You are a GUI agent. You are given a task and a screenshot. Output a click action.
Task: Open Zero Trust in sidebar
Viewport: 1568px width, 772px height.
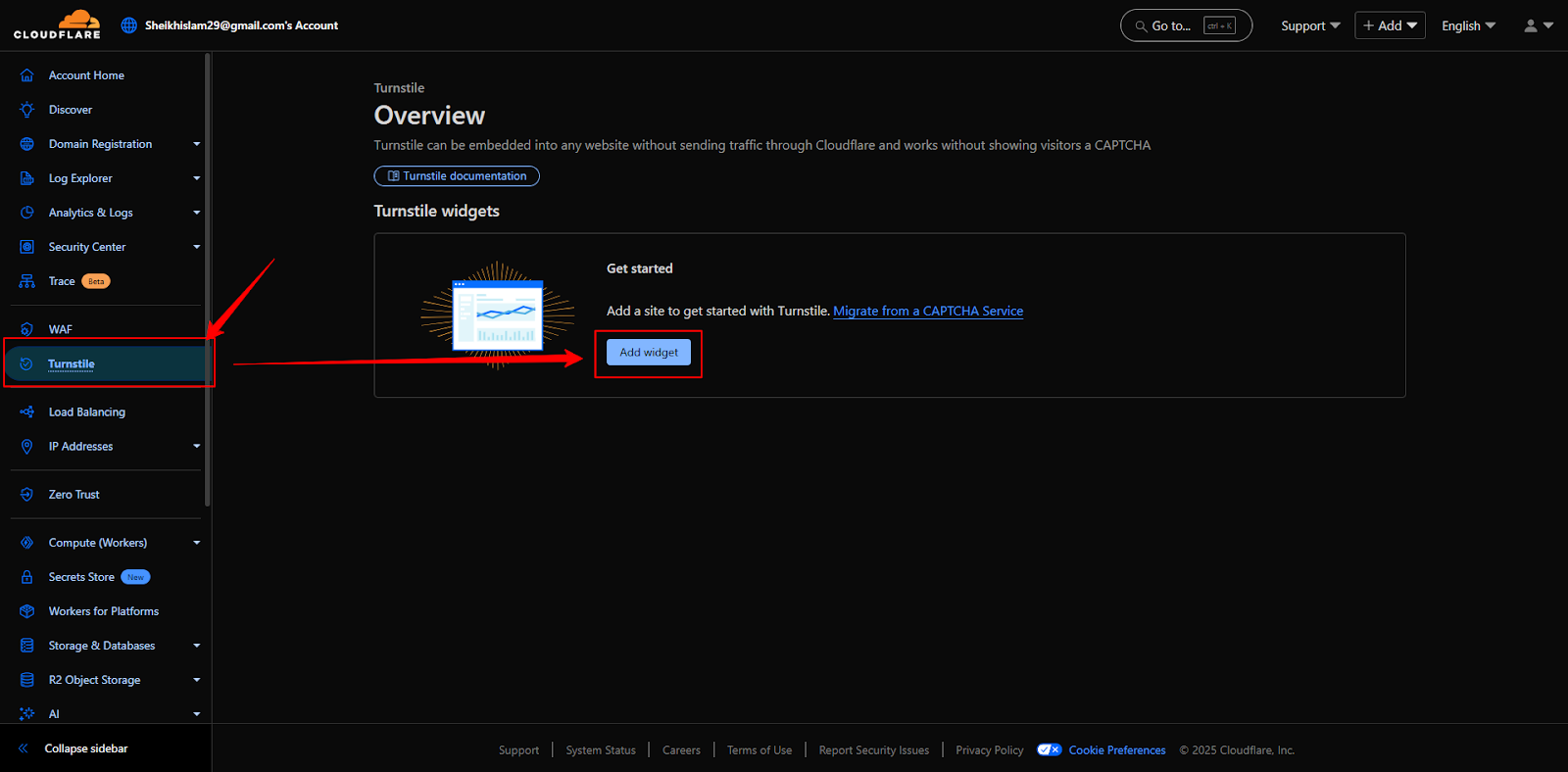(74, 495)
